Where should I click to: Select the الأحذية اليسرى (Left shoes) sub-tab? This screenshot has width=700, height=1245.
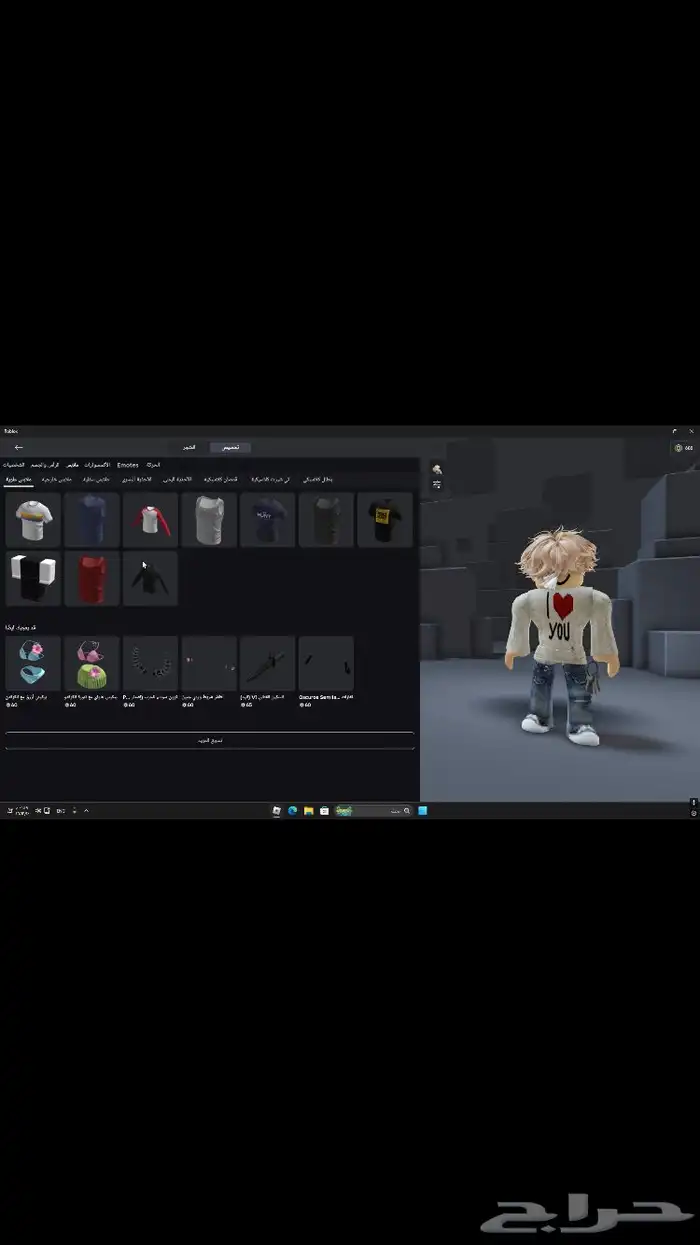(137, 479)
